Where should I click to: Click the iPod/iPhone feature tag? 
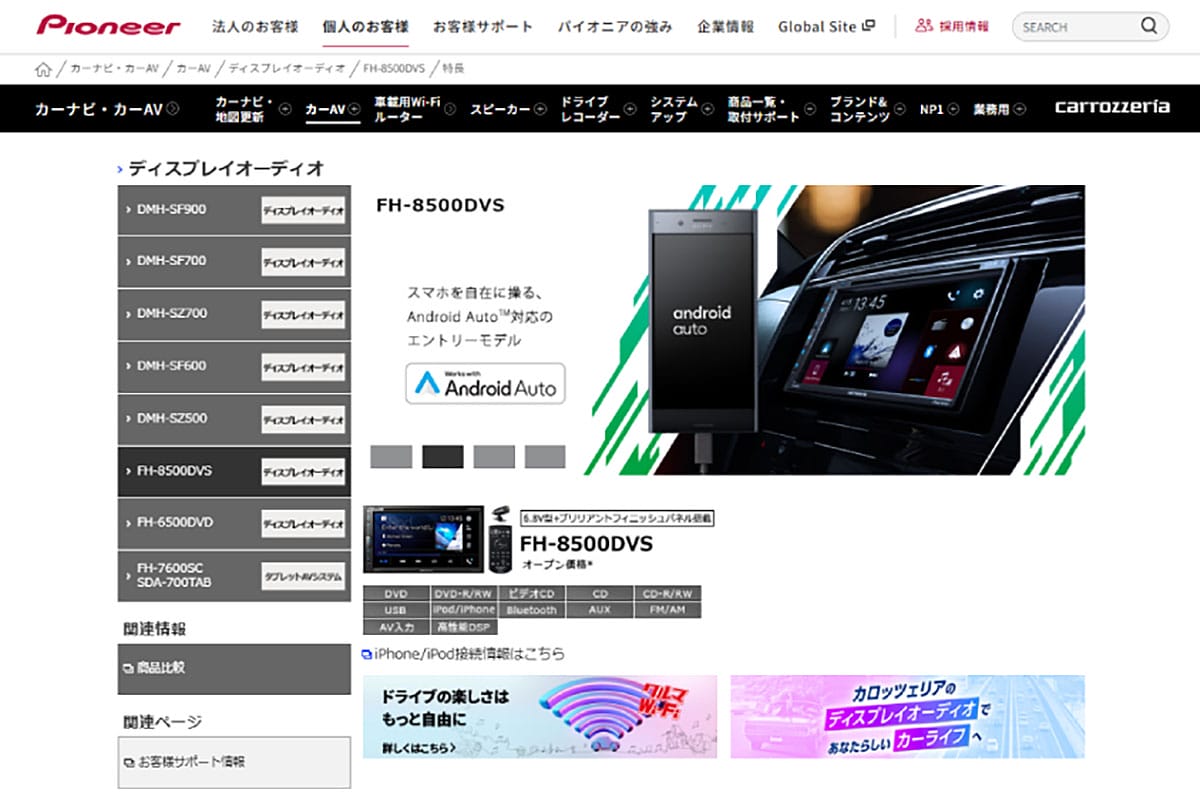tap(464, 610)
